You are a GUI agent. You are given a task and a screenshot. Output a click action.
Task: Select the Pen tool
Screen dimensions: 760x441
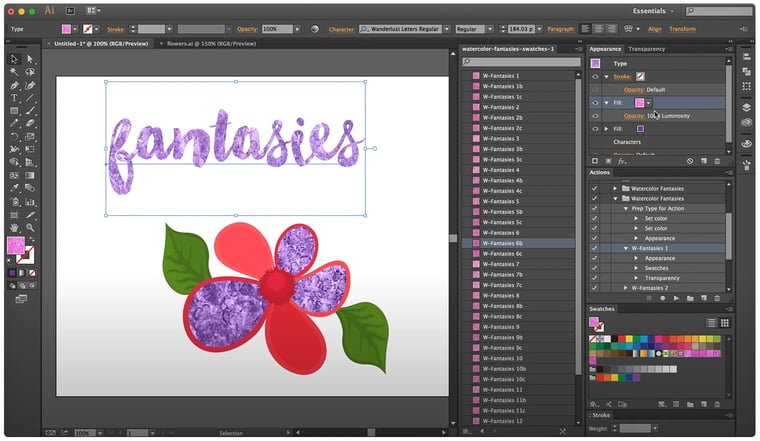[14, 85]
